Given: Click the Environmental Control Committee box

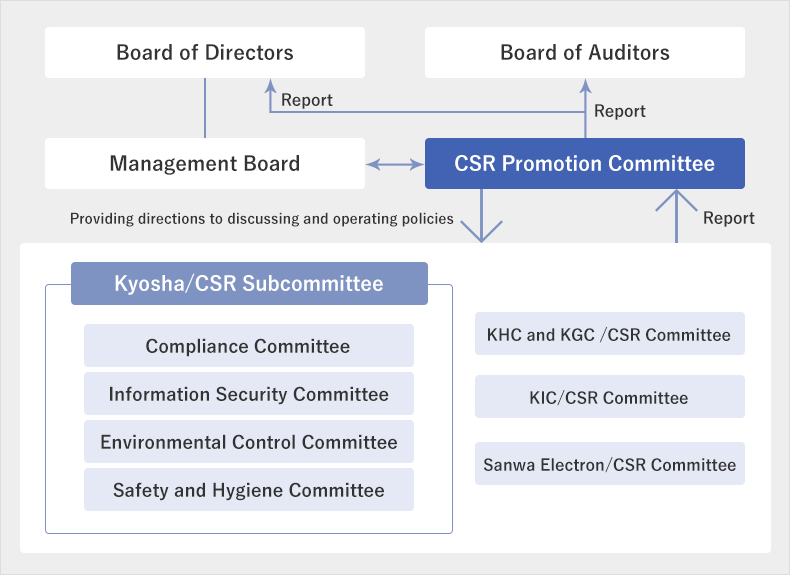Looking at the screenshot, I should click(249, 441).
